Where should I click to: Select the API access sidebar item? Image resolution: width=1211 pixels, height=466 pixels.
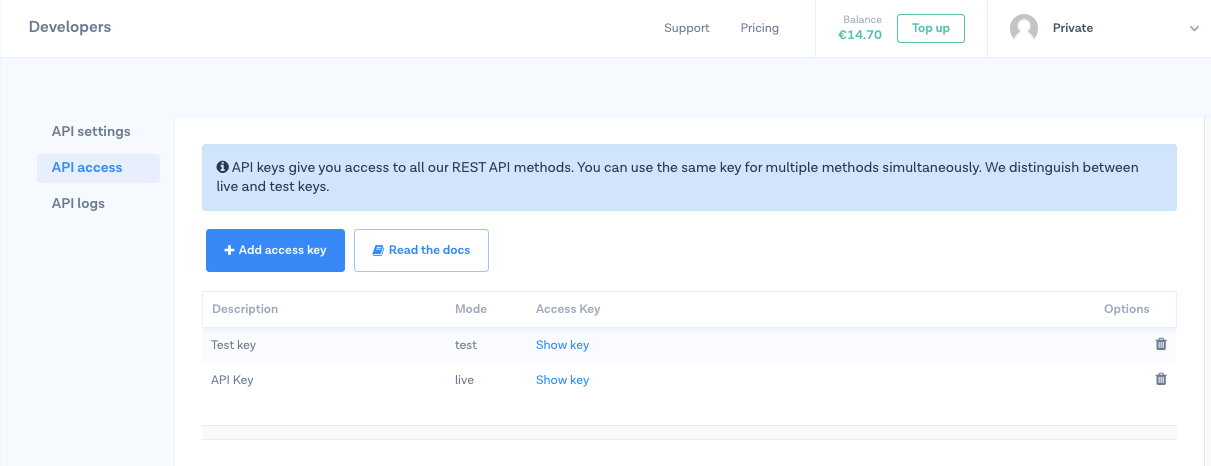pos(87,167)
